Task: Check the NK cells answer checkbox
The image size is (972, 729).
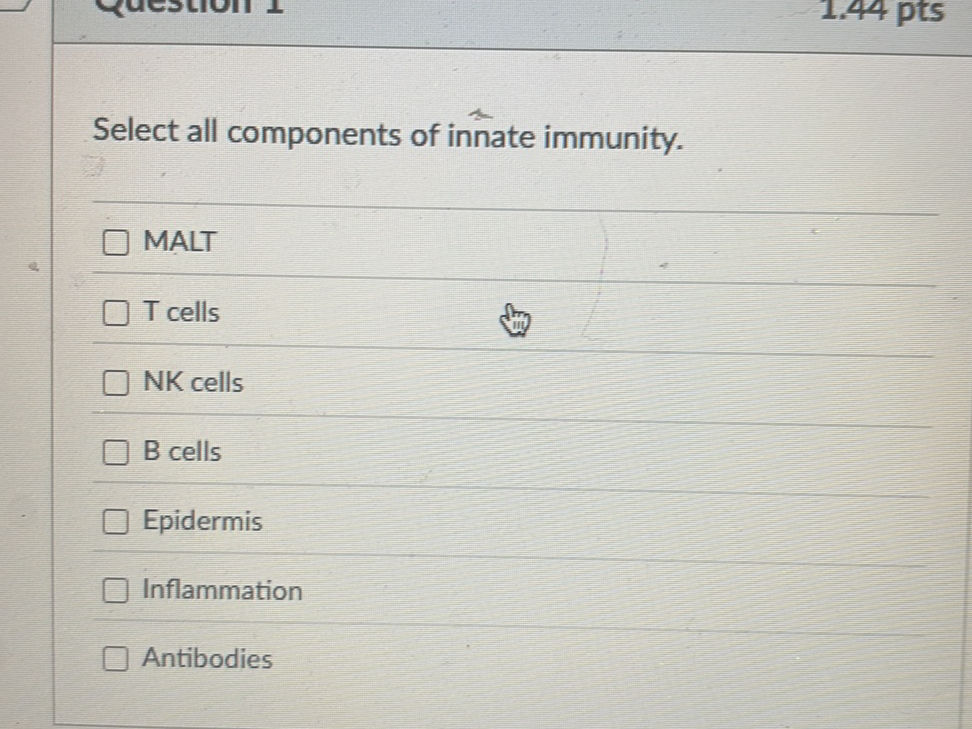Action: point(115,381)
